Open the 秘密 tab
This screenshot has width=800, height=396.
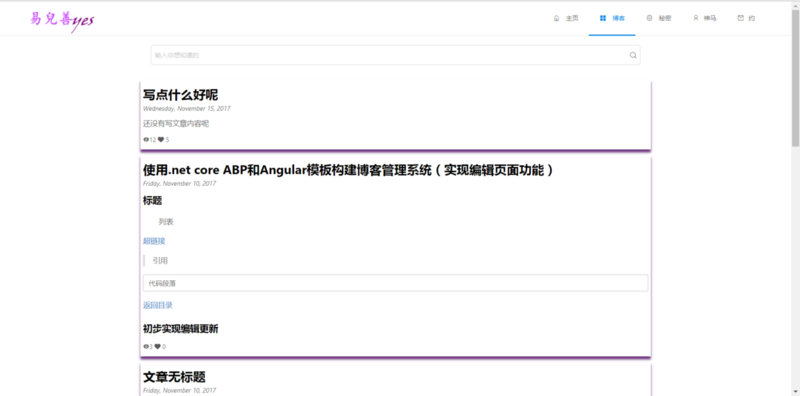pos(659,18)
